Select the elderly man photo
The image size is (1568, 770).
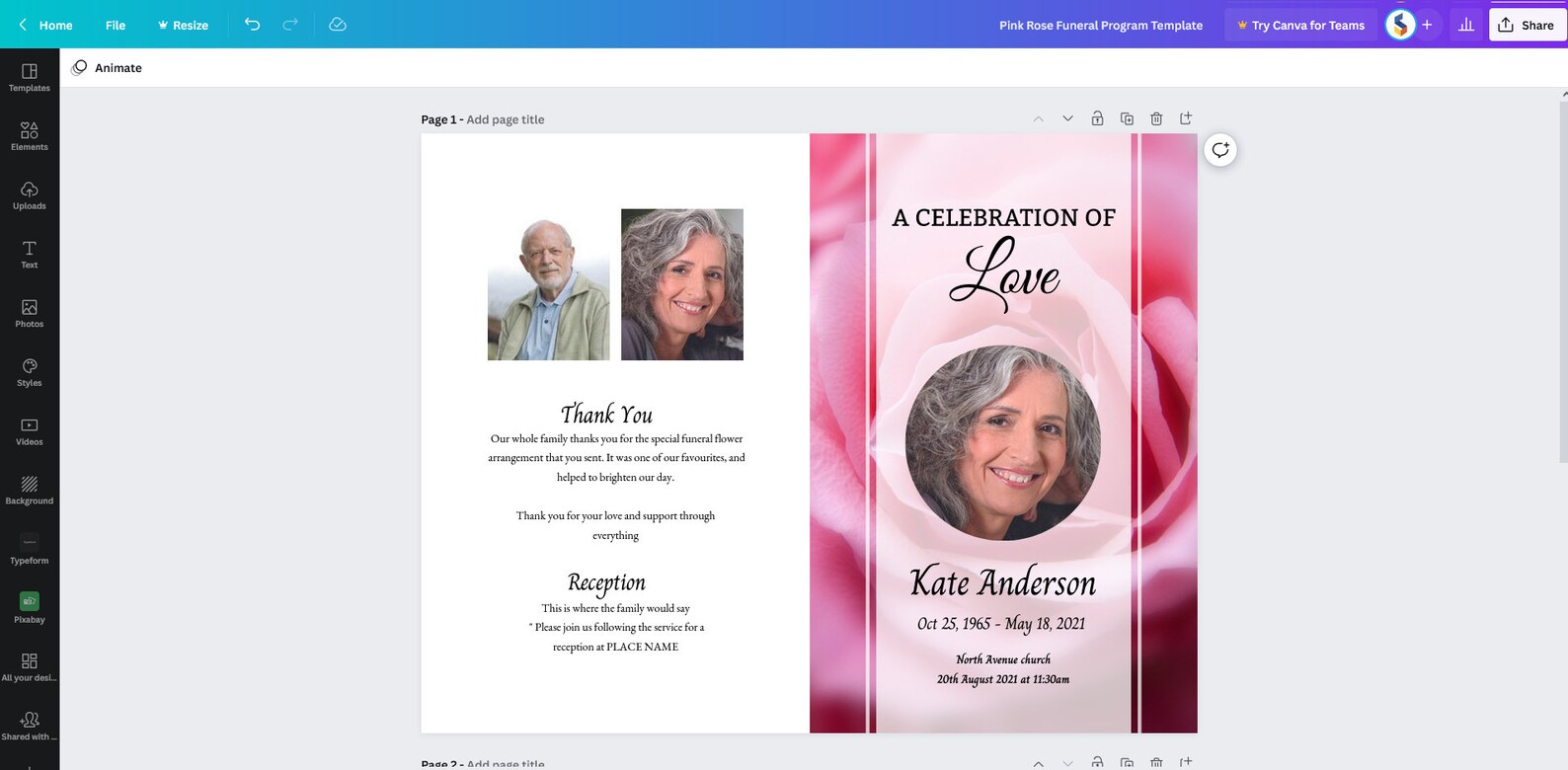coord(549,284)
